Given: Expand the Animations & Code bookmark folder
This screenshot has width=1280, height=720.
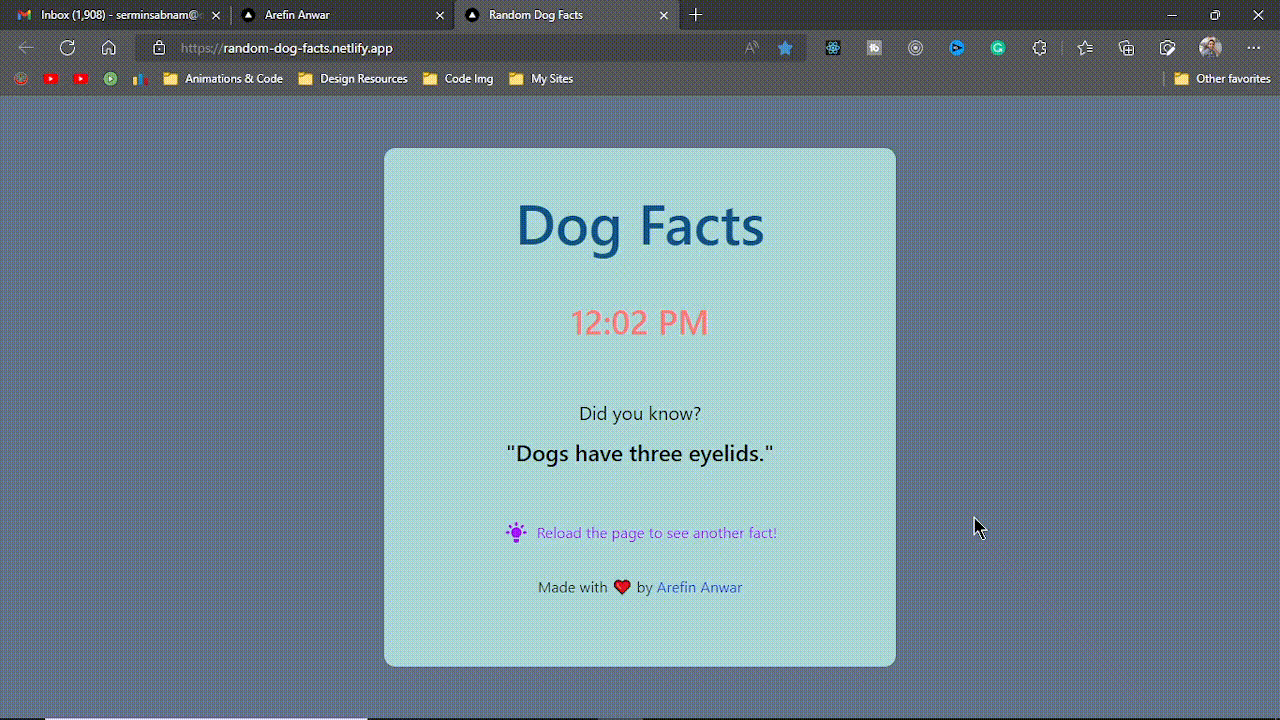Looking at the screenshot, I should tap(223, 79).
